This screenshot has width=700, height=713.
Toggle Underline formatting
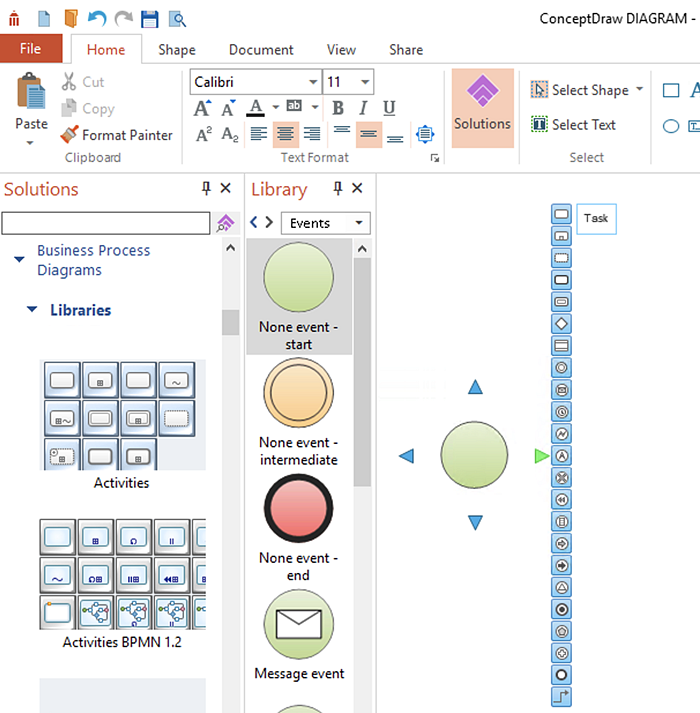click(x=389, y=108)
